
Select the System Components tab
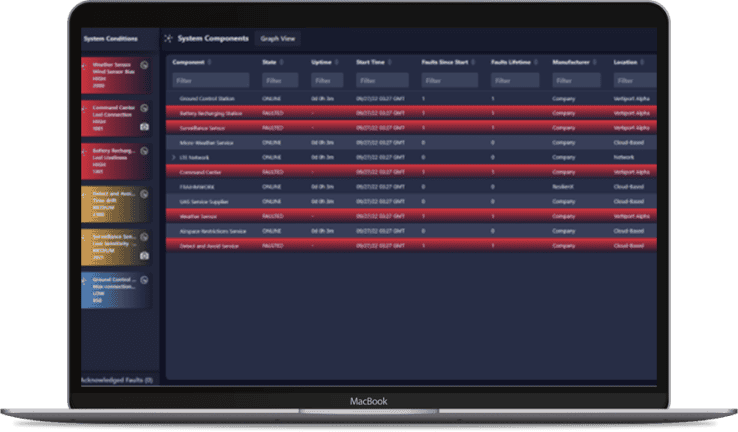click(213, 39)
